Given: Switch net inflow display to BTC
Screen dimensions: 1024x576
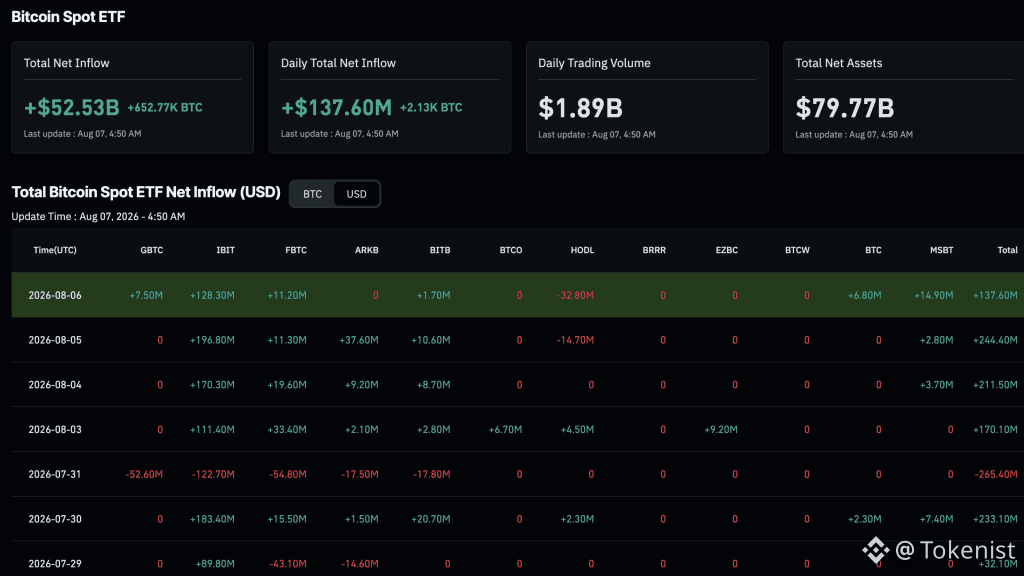Looking at the screenshot, I should [312, 194].
